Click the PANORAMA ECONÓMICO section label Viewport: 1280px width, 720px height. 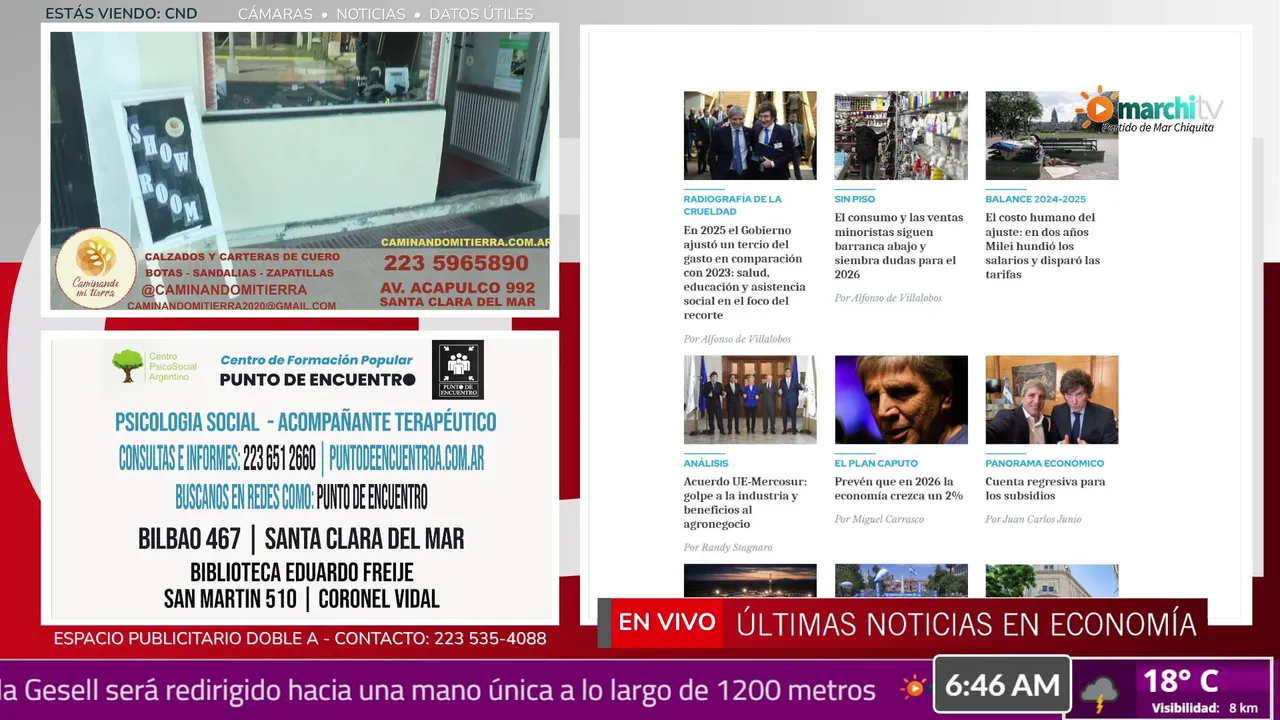1045,463
